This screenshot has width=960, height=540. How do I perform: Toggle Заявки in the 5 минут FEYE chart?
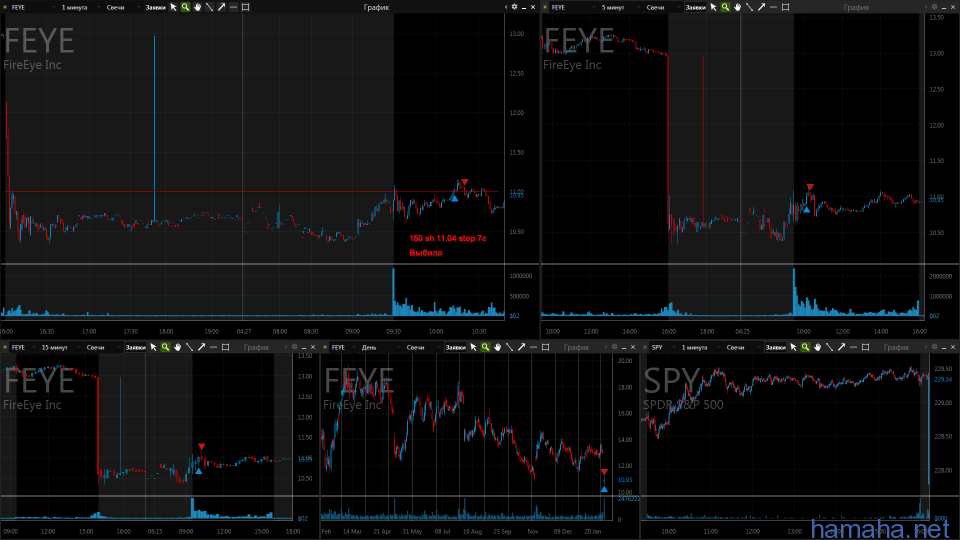[696, 7]
